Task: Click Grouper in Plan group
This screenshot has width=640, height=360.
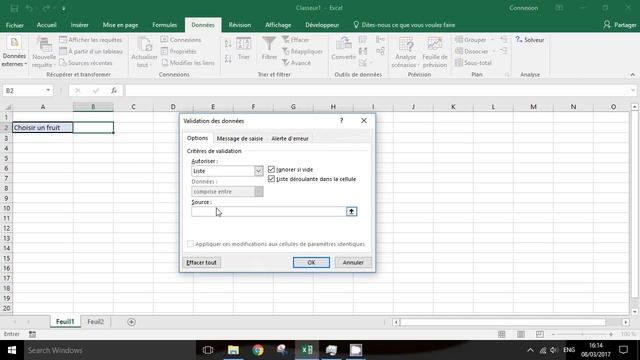Action: 471,40
